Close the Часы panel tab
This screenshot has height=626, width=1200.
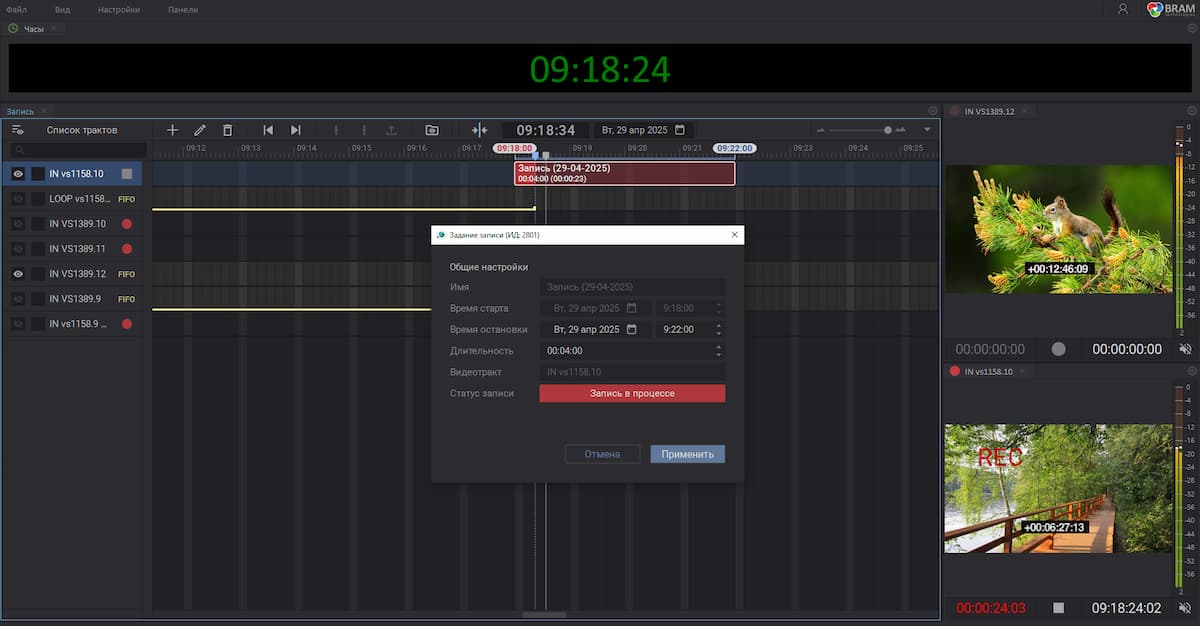[x=54, y=29]
